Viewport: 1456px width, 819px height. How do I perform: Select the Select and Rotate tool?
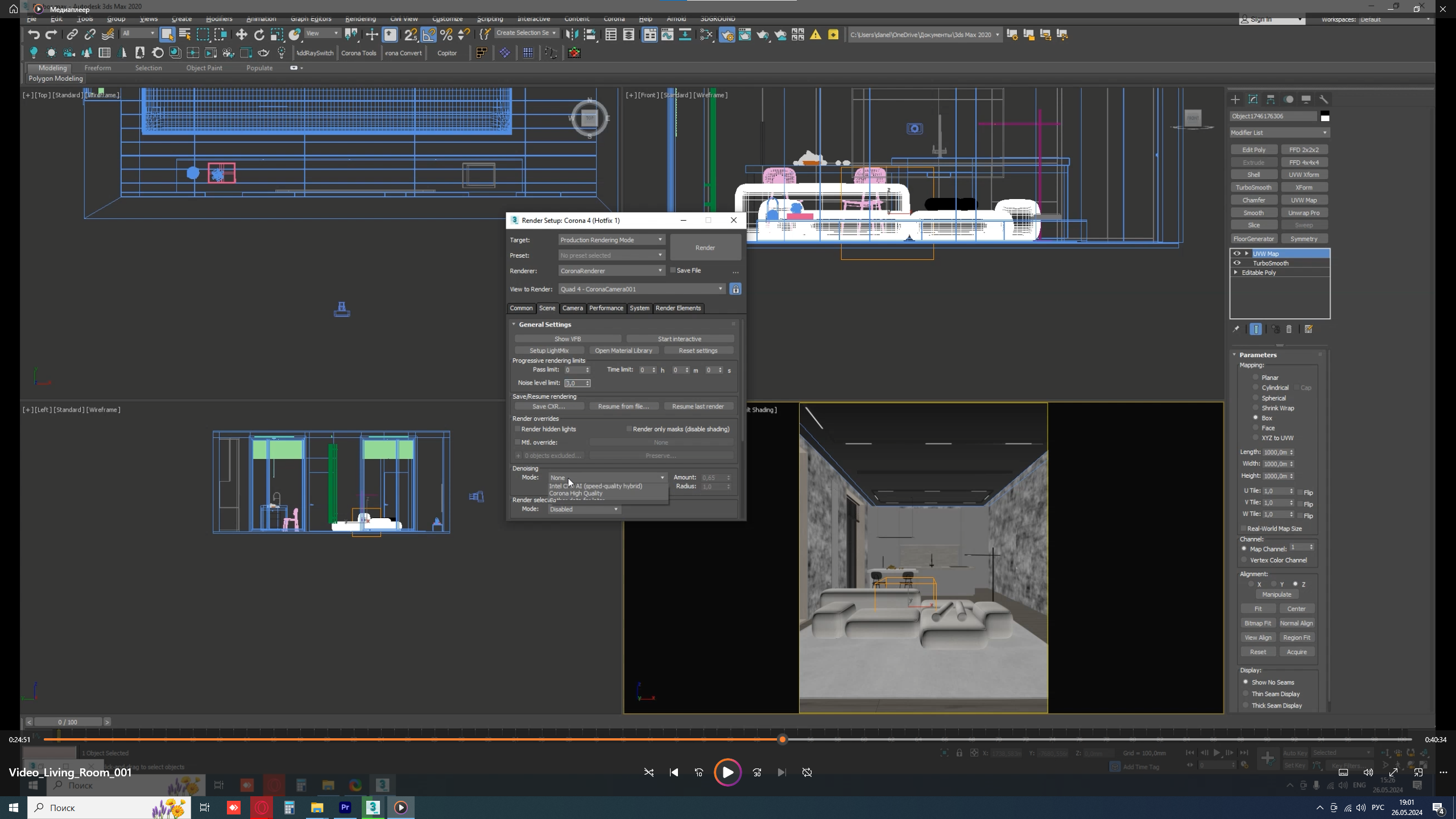pos(259,34)
